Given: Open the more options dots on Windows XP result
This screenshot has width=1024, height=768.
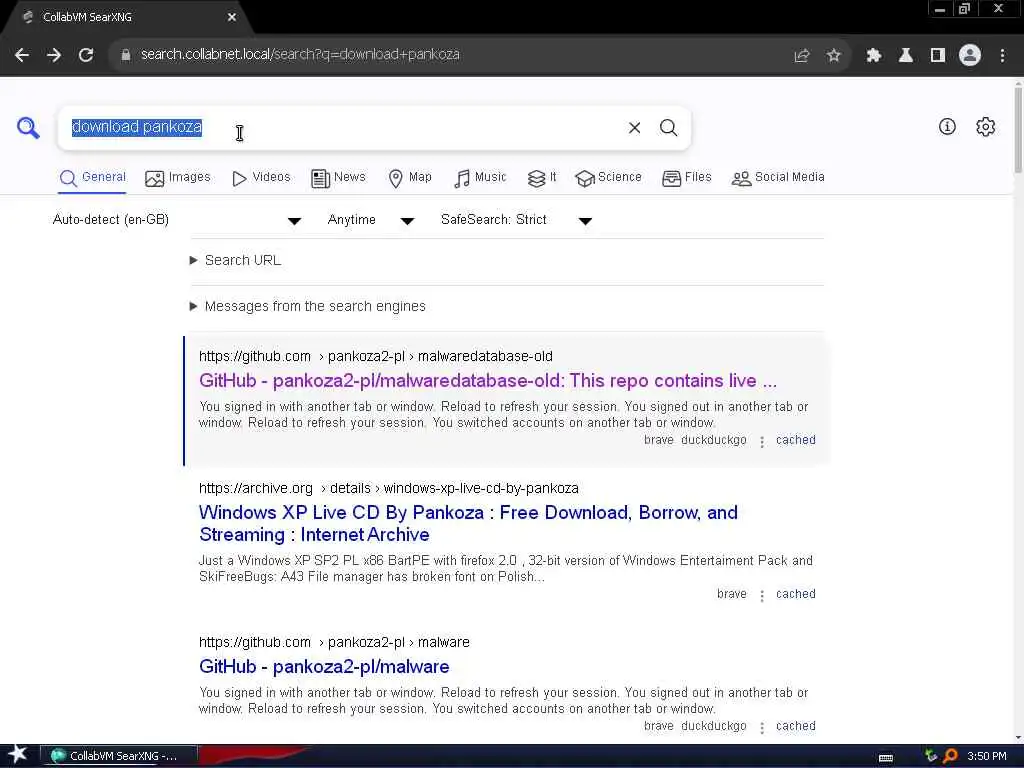Looking at the screenshot, I should tap(761, 596).
